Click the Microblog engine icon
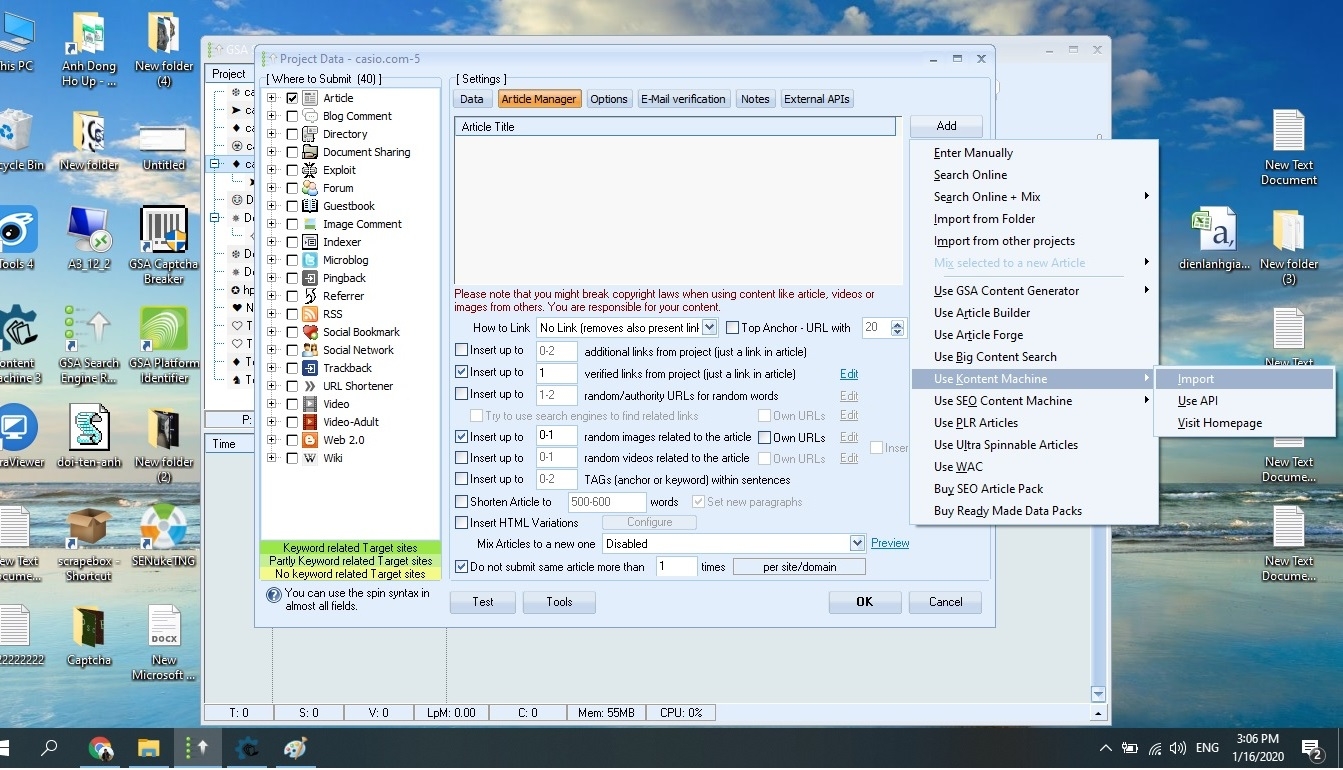 [x=310, y=260]
